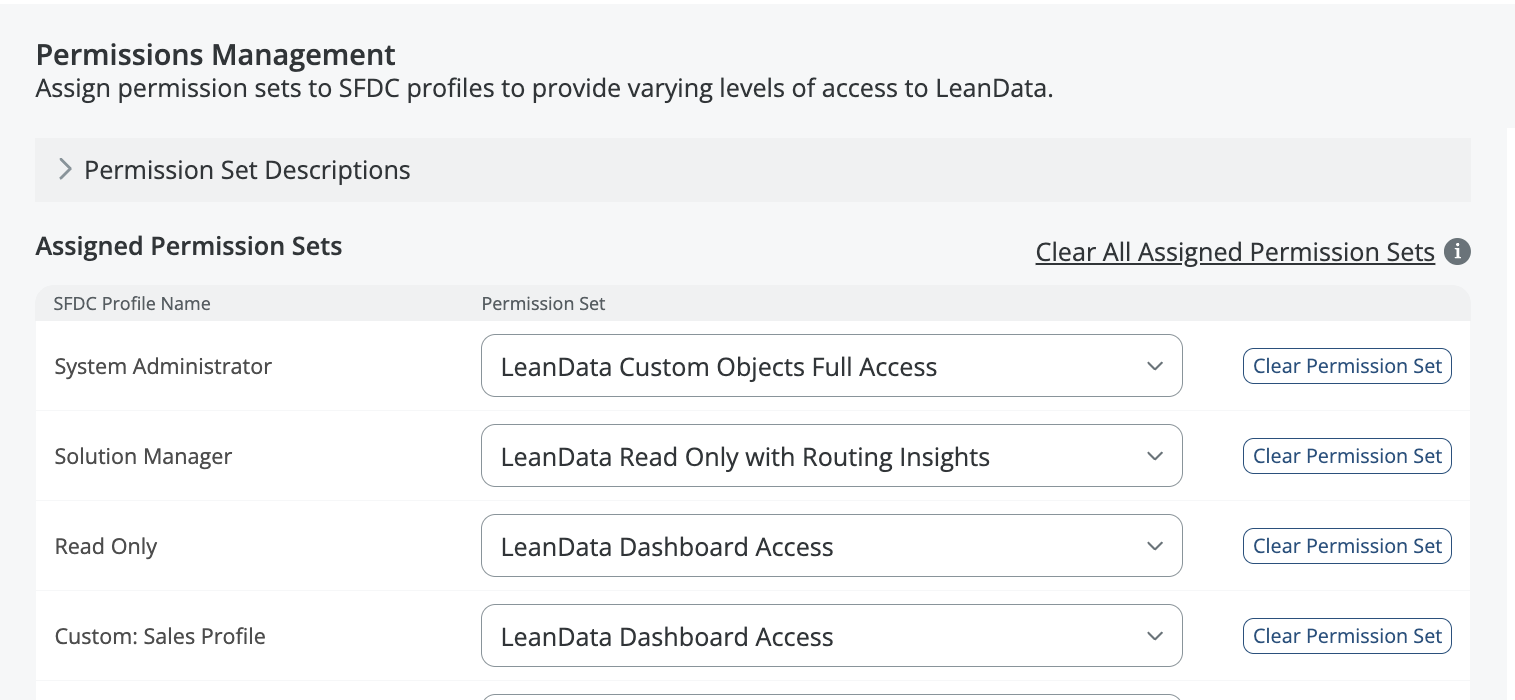The width and height of the screenshot is (1515, 700).
Task: Click the dropdown arrow in Solution Manager row
Action: [1154, 456]
